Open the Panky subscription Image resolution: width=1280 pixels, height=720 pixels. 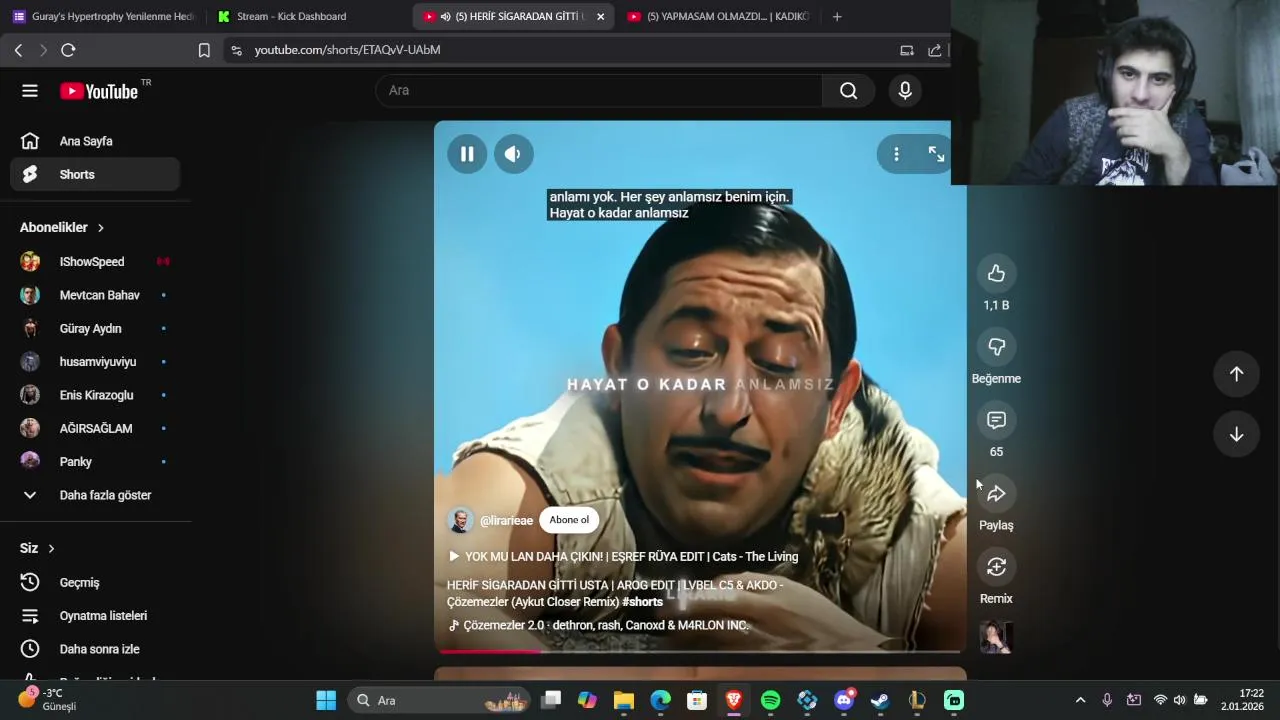[95, 462]
